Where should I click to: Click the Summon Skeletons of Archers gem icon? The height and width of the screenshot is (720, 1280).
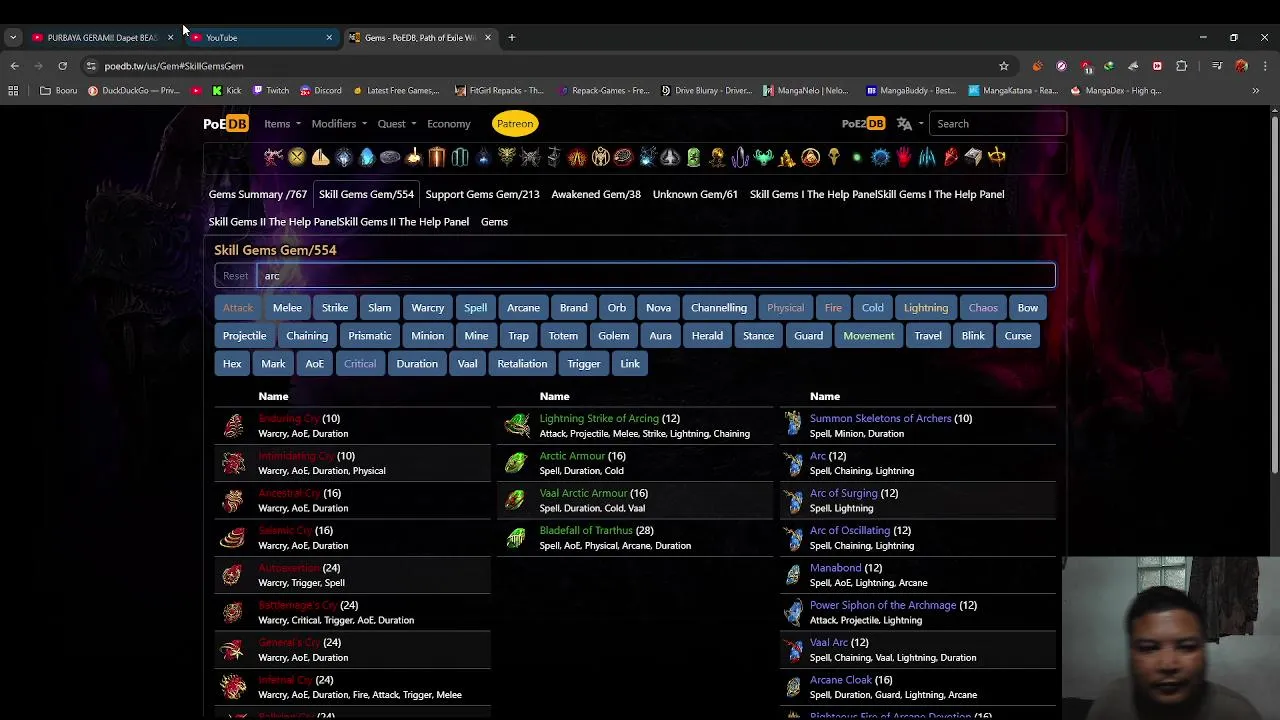coord(793,426)
